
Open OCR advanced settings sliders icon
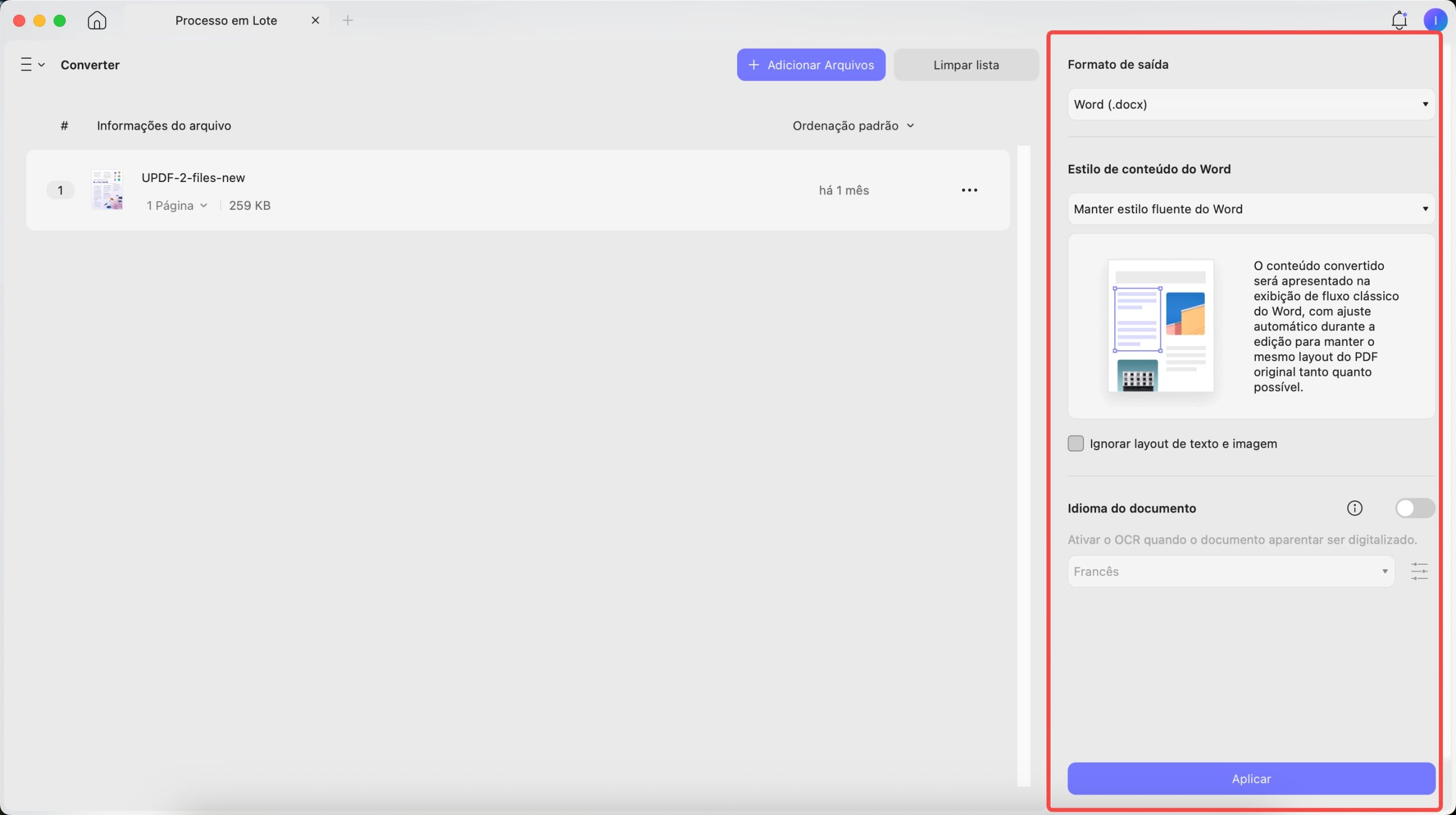click(x=1419, y=571)
